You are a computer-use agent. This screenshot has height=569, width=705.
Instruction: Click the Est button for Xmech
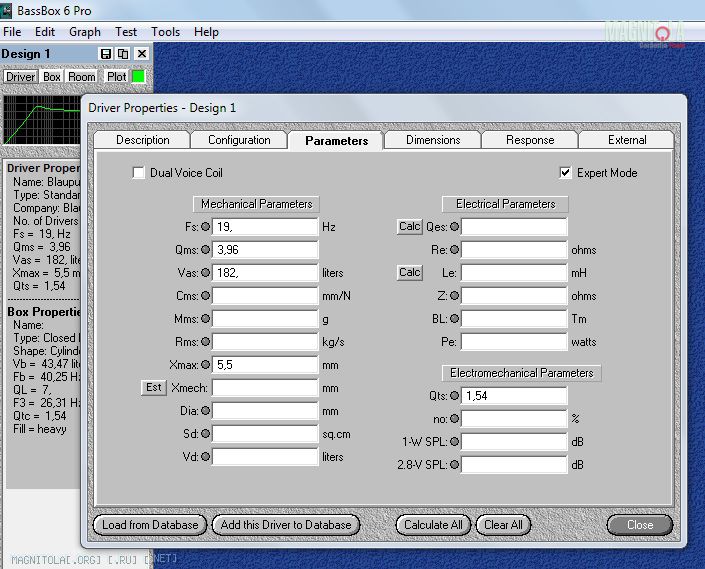pos(154,387)
